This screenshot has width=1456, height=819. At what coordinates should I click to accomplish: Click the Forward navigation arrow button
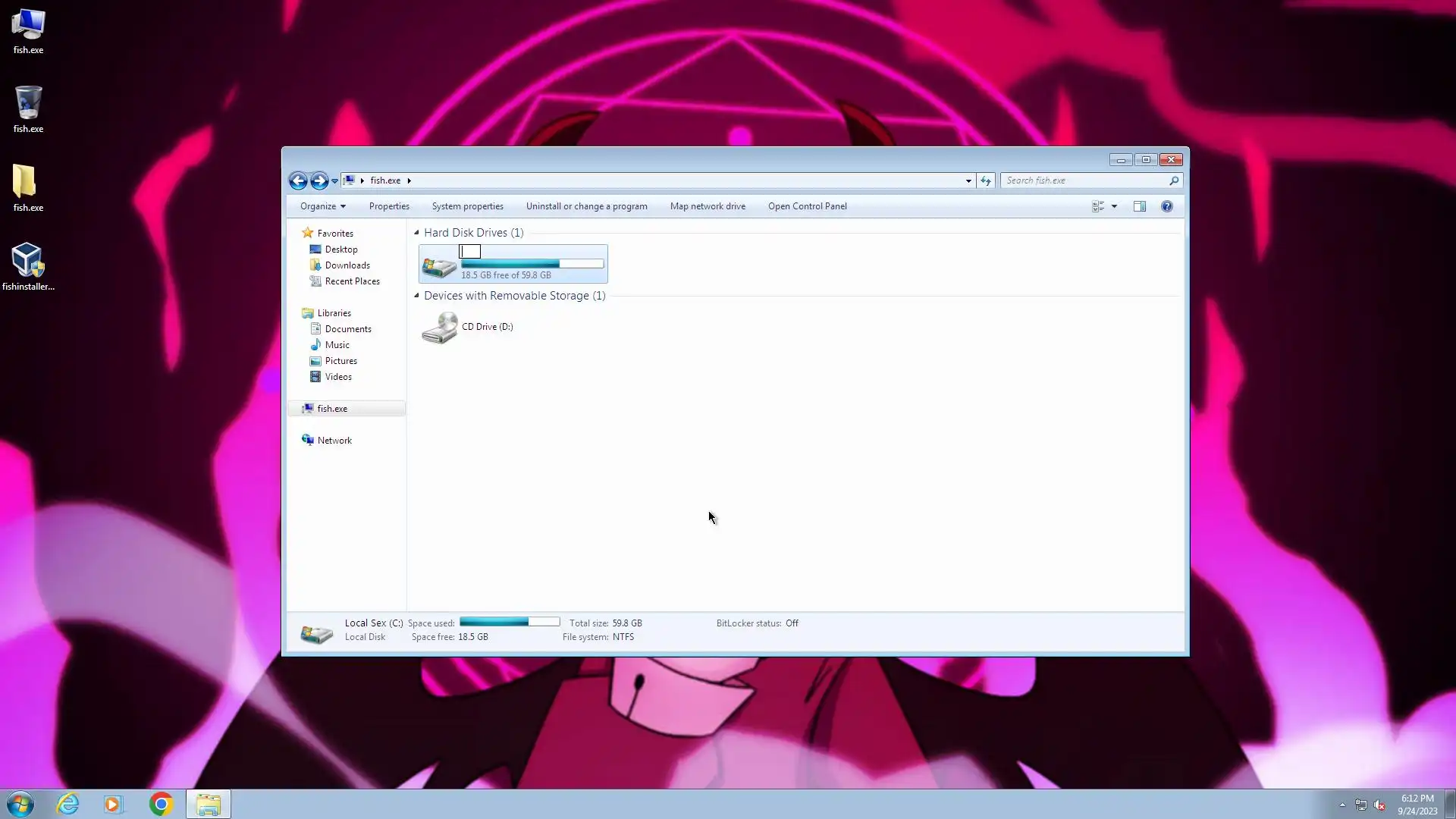pos(319,180)
